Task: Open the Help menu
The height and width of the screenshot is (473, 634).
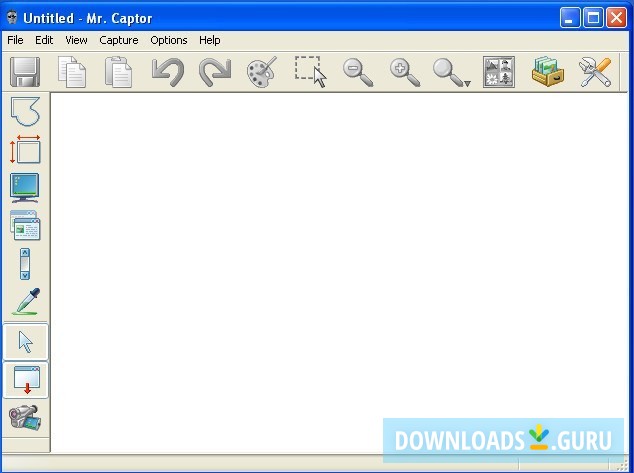Action: pyautogui.click(x=209, y=40)
